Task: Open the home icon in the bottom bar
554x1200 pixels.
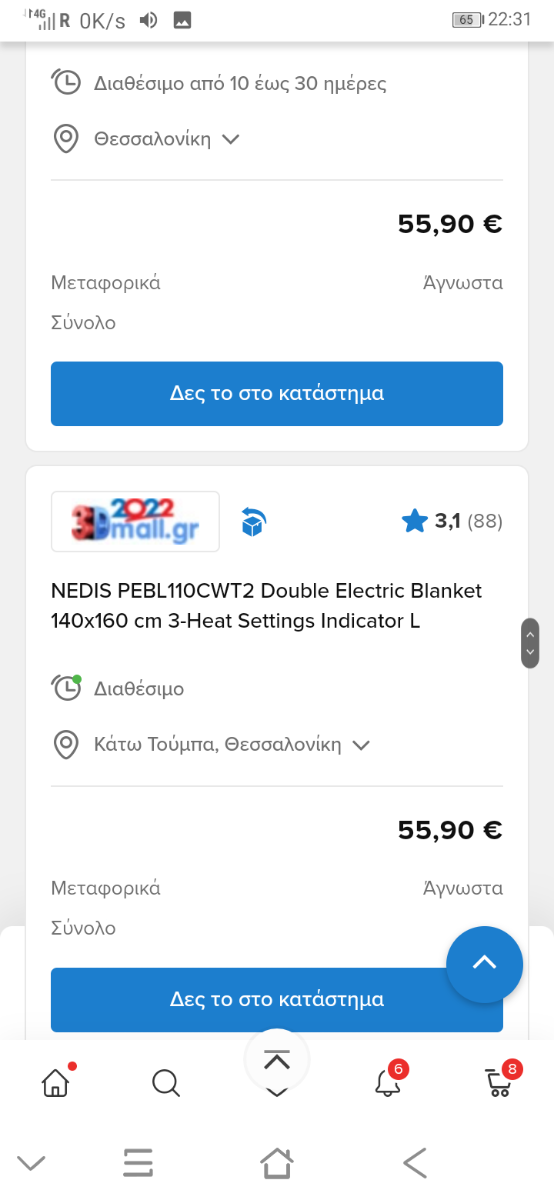Action: (x=57, y=1082)
